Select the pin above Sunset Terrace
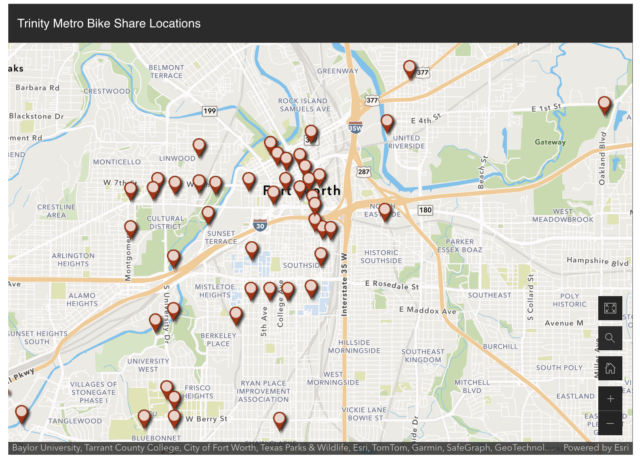 [x=208, y=214]
